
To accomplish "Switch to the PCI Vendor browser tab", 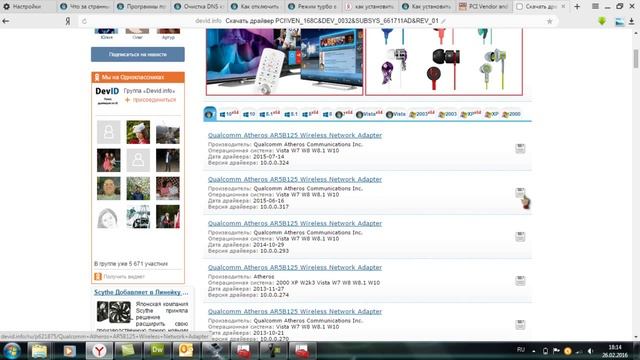I will (483, 7).
